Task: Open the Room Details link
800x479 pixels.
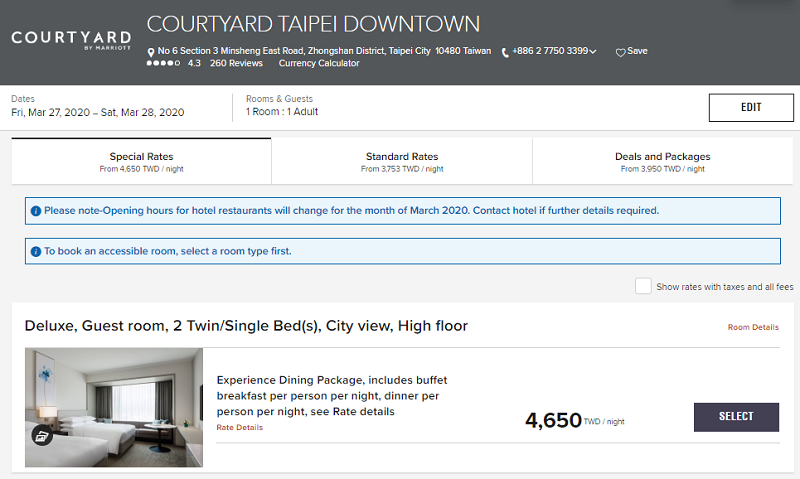Action: 753,327
